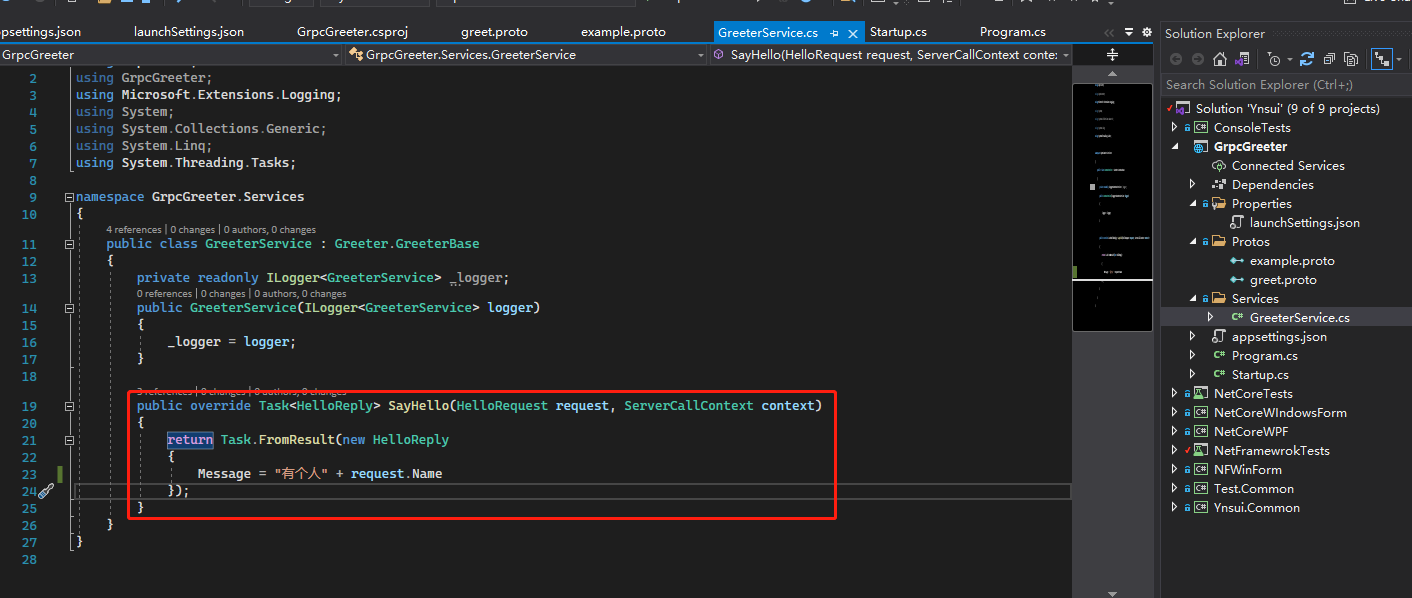1412x598 pixels.
Task: Collapse the Protos folder
Action: (x=1193, y=241)
